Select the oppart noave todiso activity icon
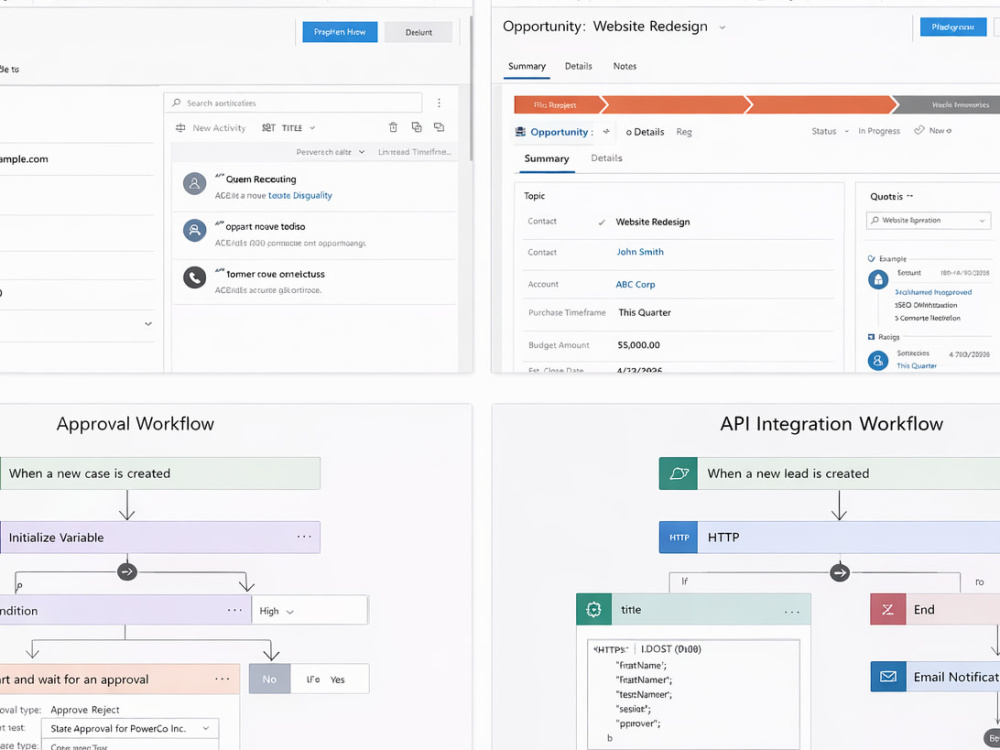 195,230
